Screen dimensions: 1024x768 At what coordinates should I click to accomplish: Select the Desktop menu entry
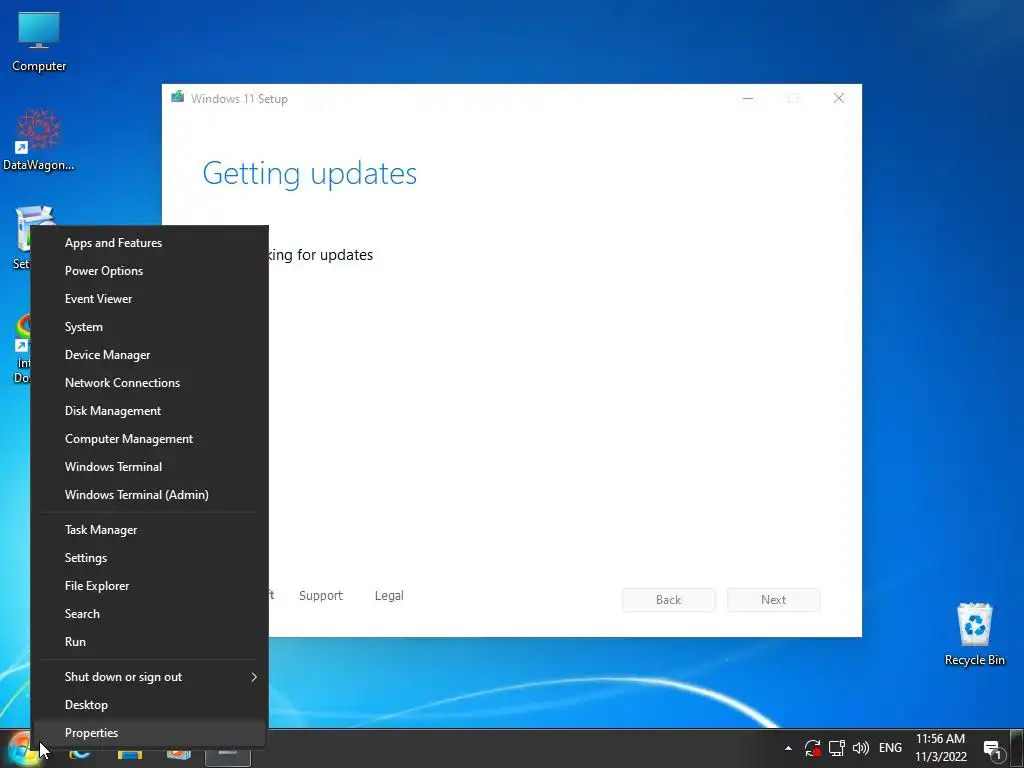[150, 705]
